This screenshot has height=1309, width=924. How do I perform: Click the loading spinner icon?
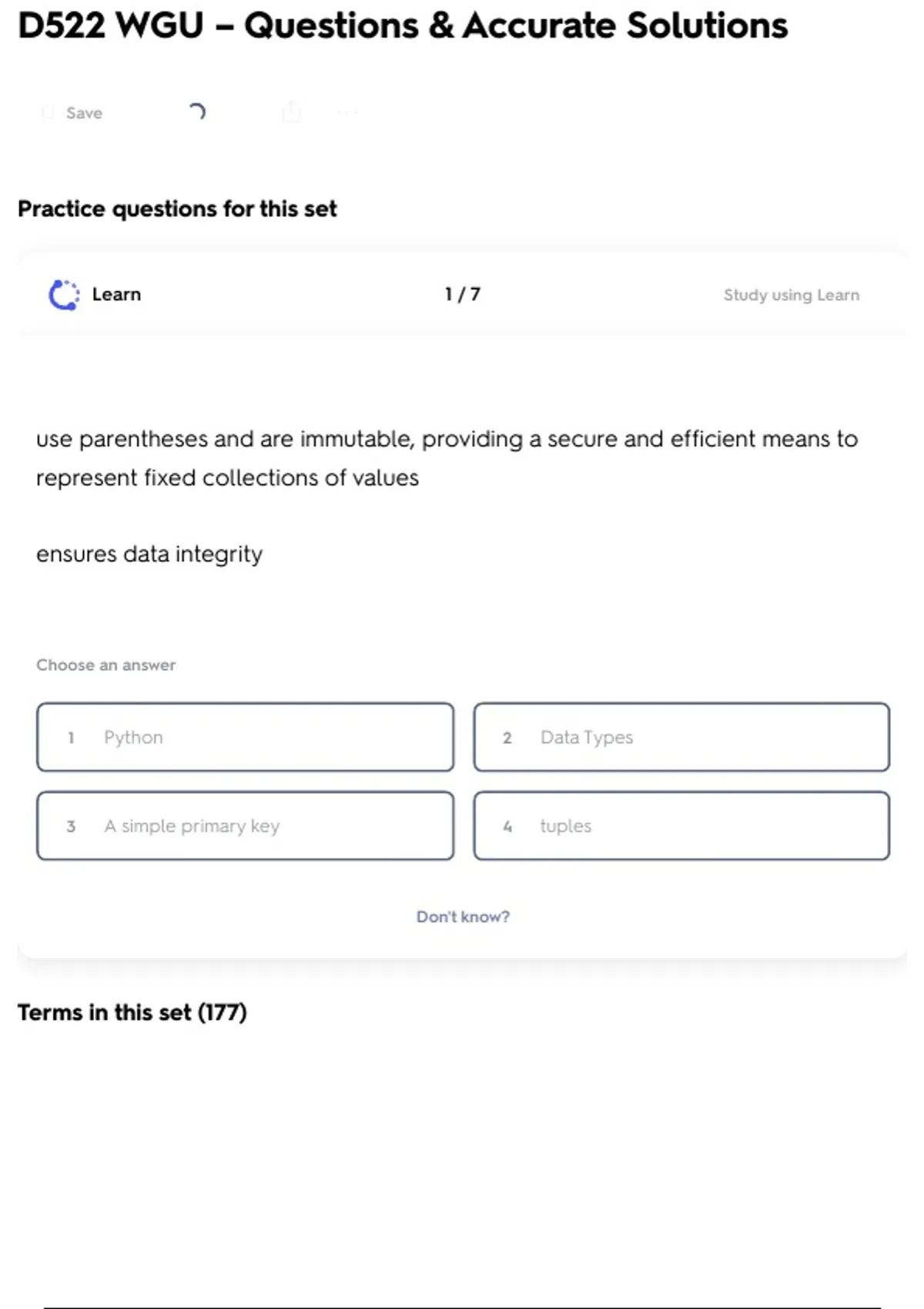[x=197, y=112]
